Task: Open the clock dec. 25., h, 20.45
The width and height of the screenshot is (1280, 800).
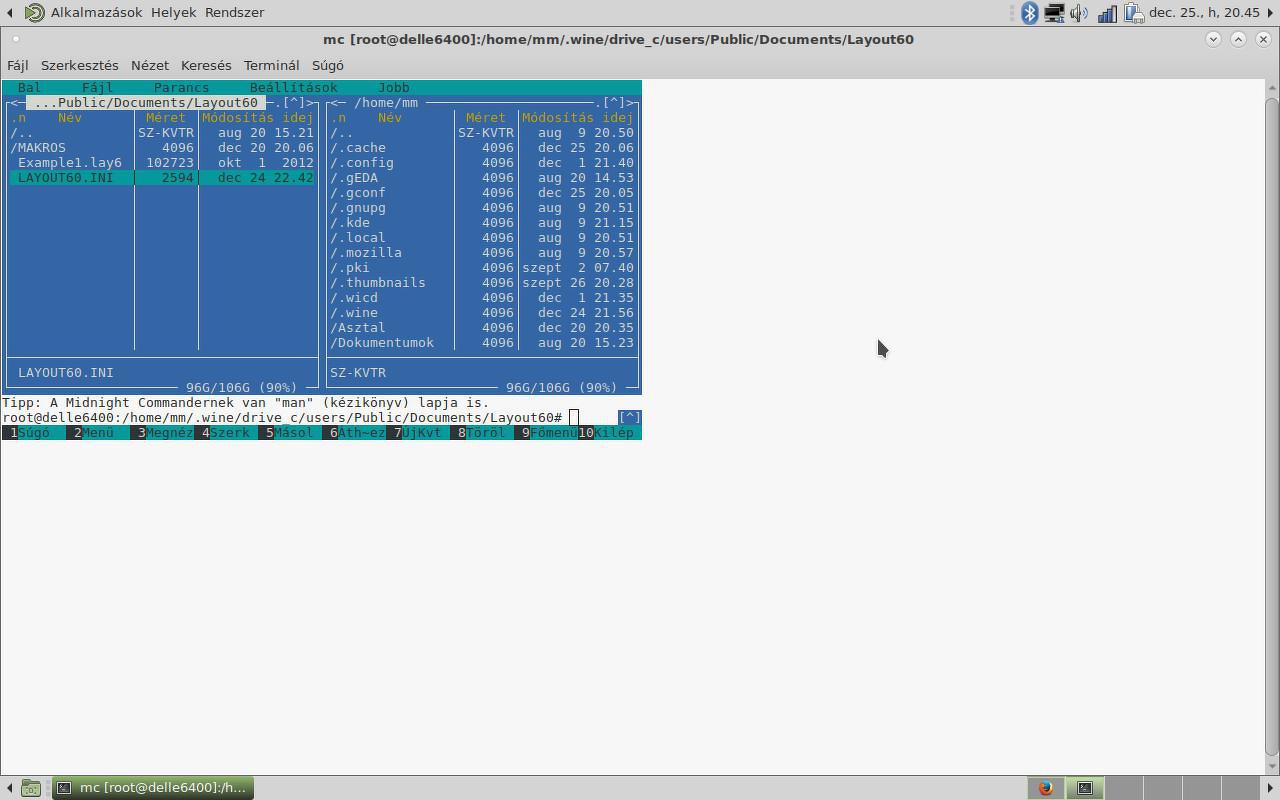Action: [x=1204, y=13]
